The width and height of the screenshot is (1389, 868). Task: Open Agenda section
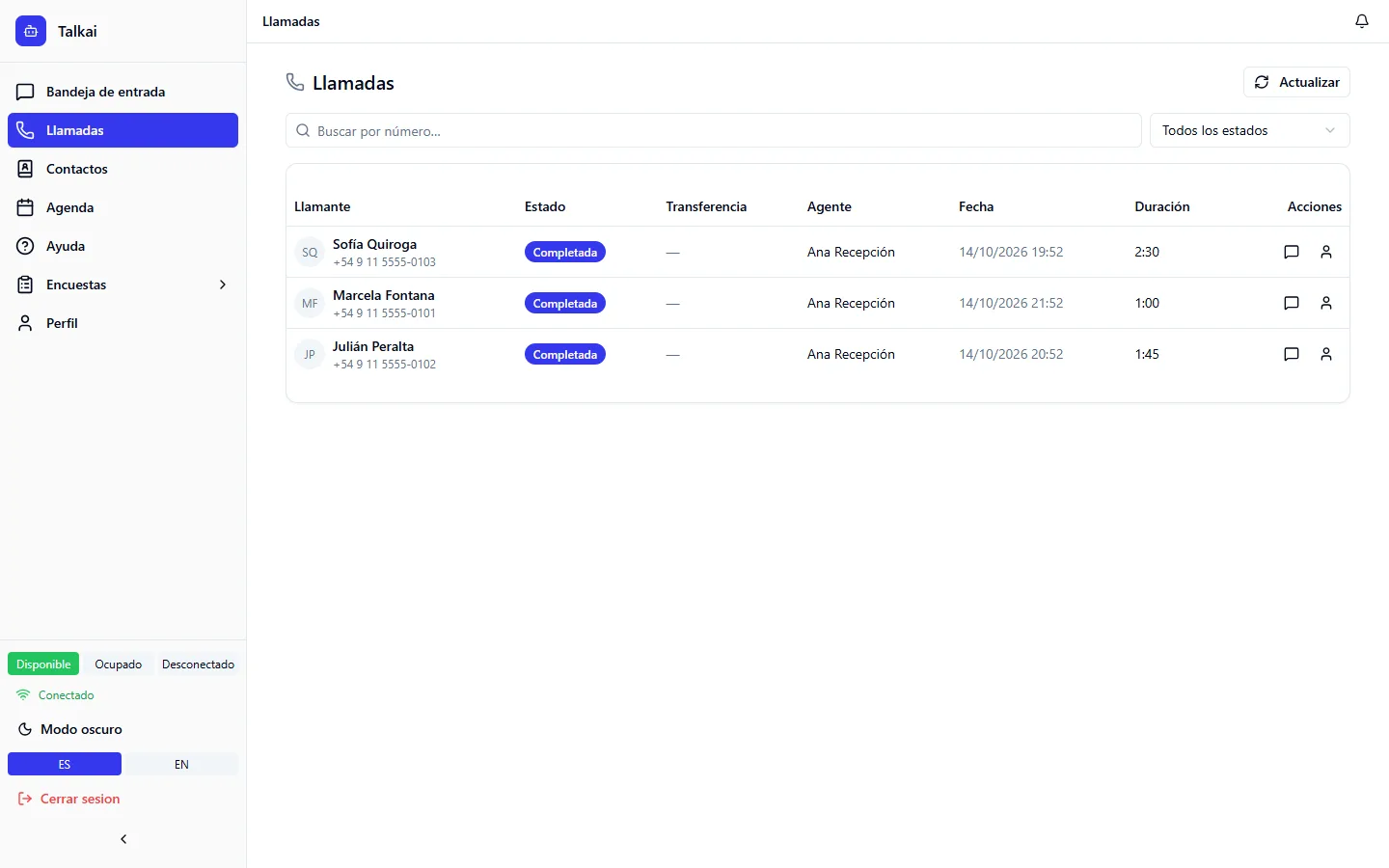click(123, 207)
